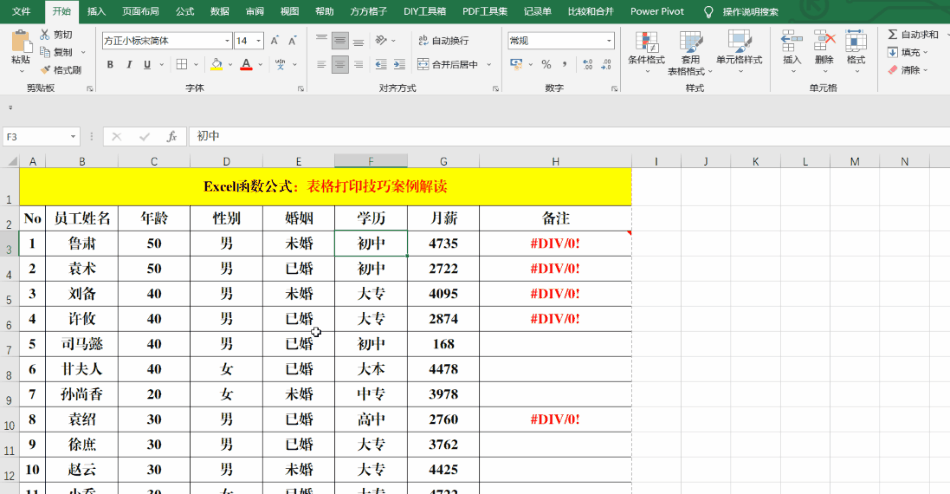
Task: Click the 操作说明搜索 search box
Action: [750, 12]
